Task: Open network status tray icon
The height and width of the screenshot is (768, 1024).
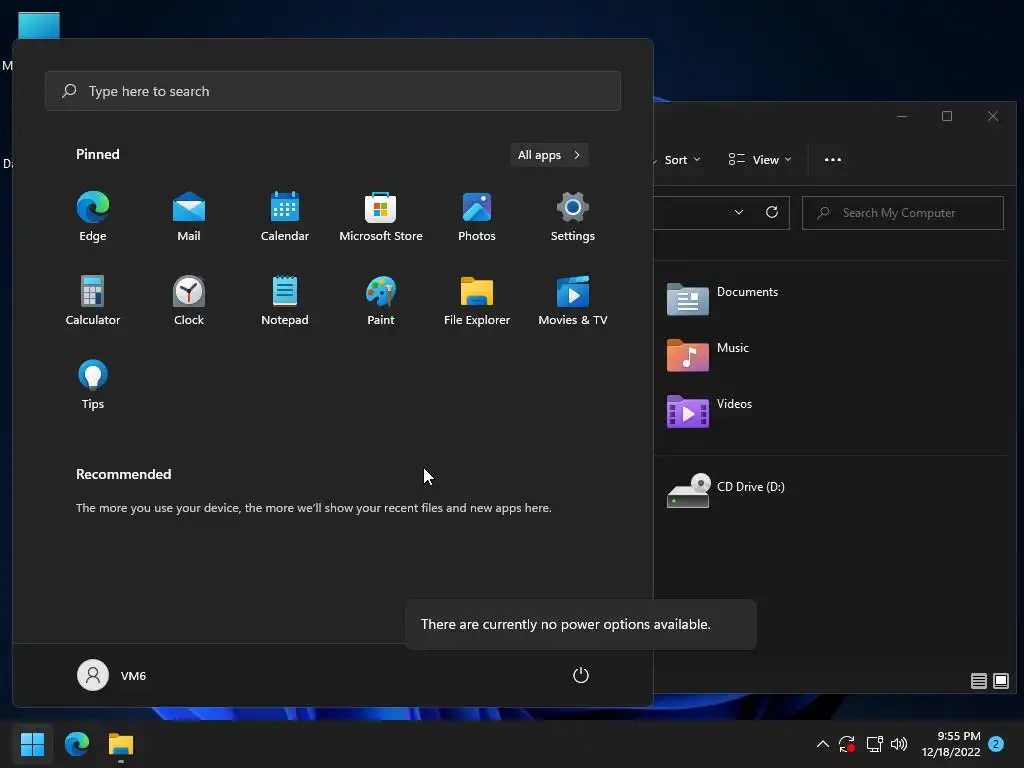Action: pyautogui.click(x=874, y=744)
